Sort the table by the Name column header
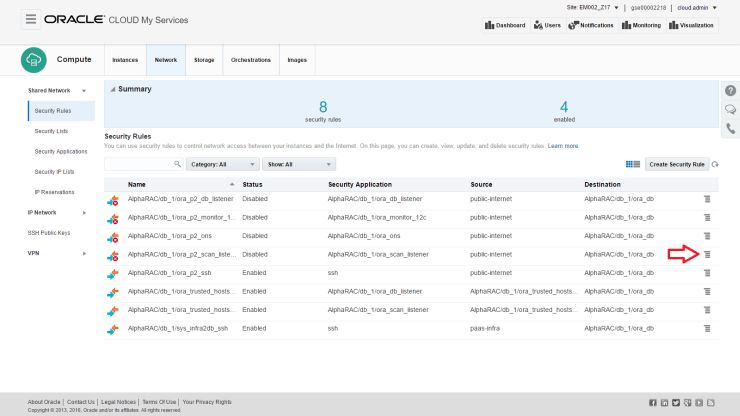The image size is (740, 416). click(x=136, y=185)
